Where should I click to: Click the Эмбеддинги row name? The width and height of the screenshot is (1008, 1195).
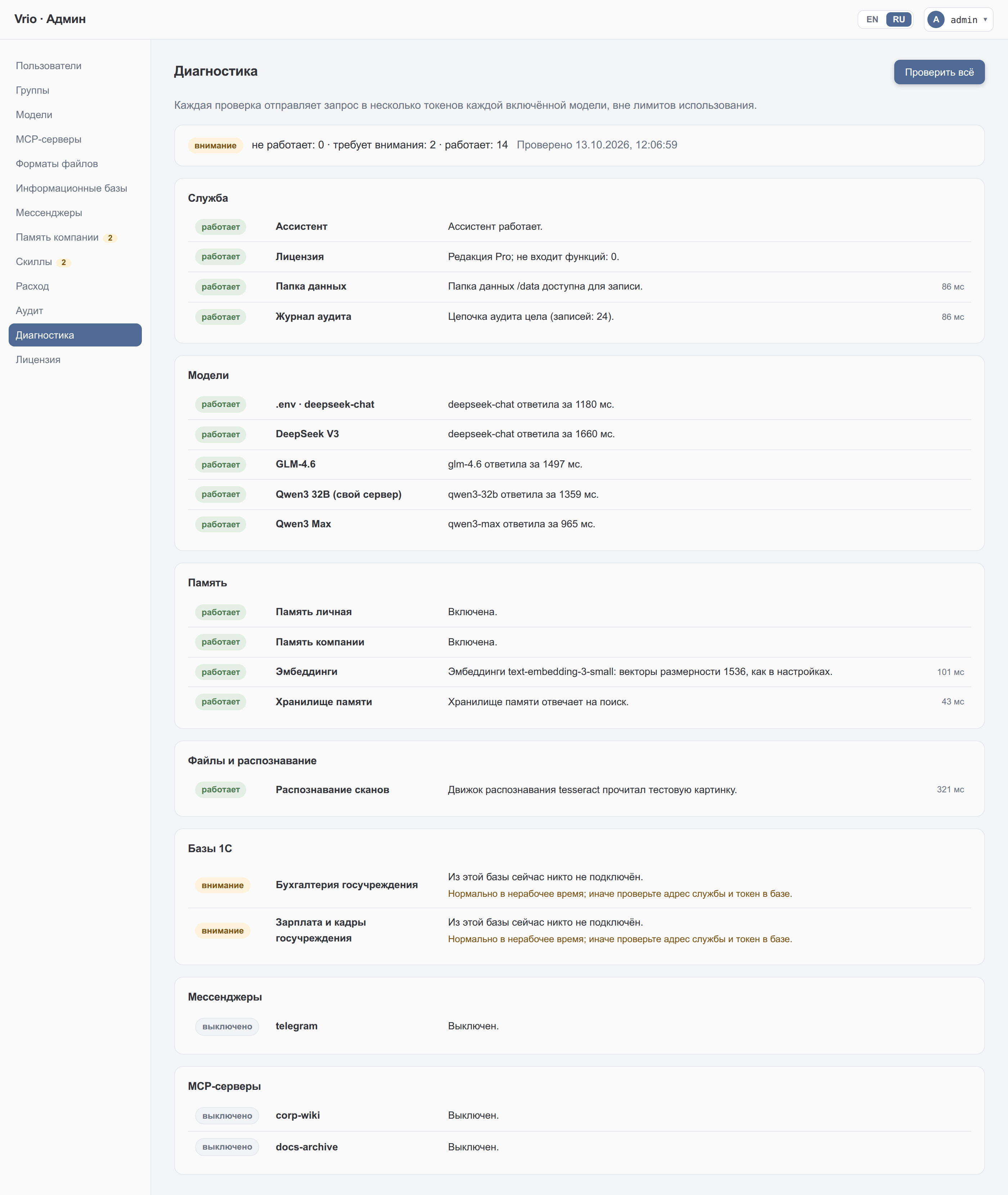pyautogui.click(x=306, y=672)
